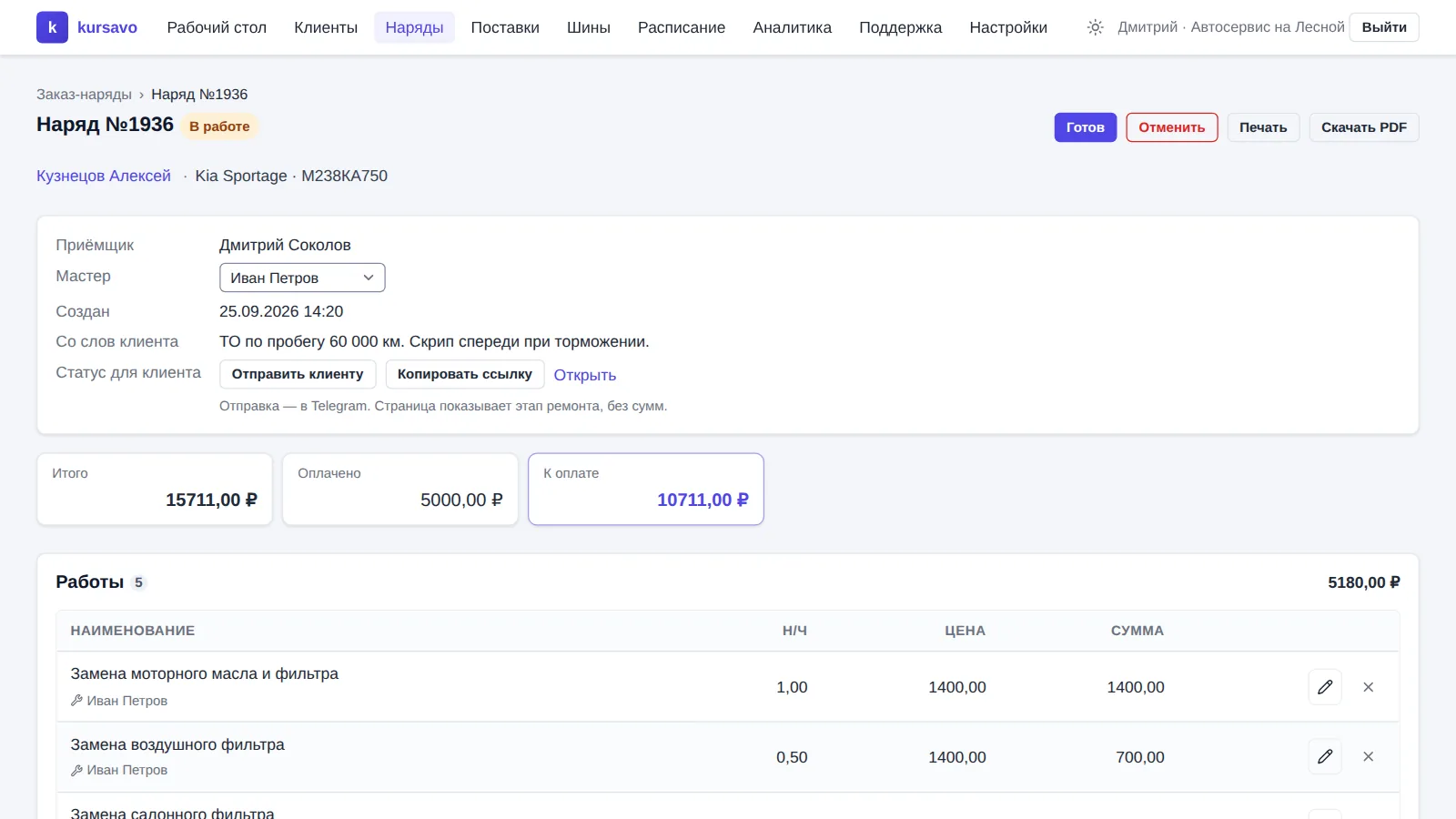This screenshot has width=1456, height=819.
Task: Remove the 'Замена воздушного фильтра' row
Action: coord(1368,756)
